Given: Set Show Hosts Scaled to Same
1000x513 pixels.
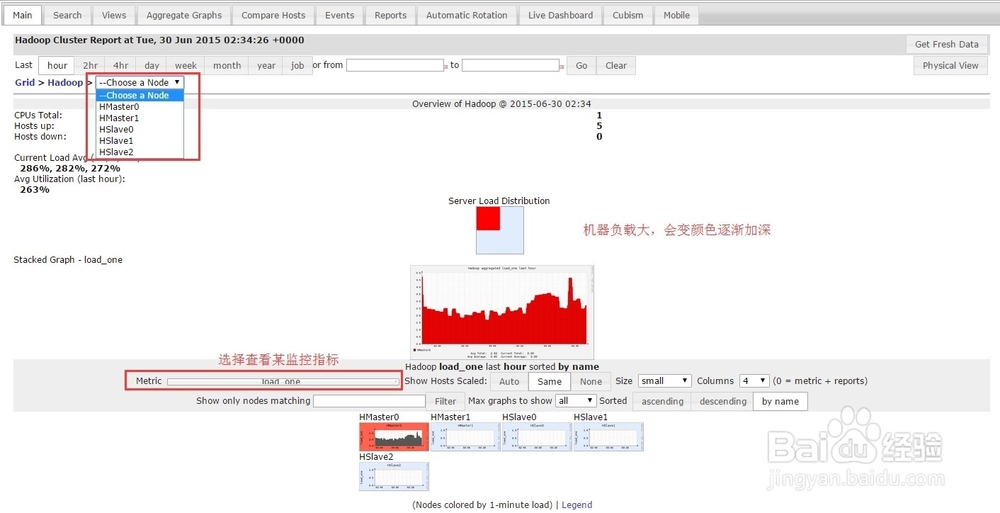Looking at the screenshot, I should pos(549,382).
